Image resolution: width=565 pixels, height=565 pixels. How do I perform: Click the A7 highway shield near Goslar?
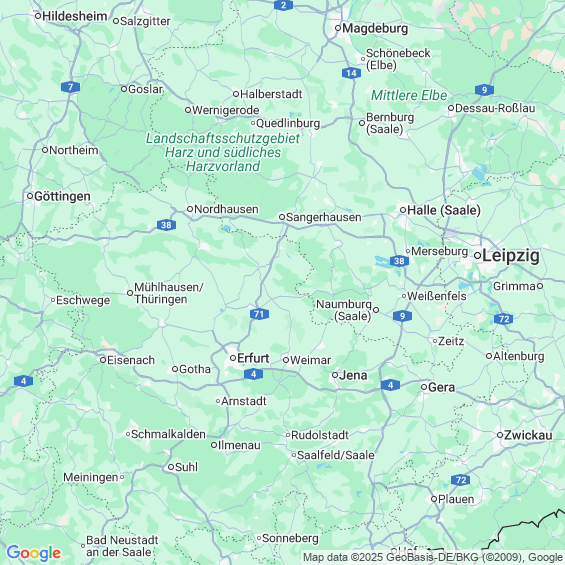coord(70,87)
